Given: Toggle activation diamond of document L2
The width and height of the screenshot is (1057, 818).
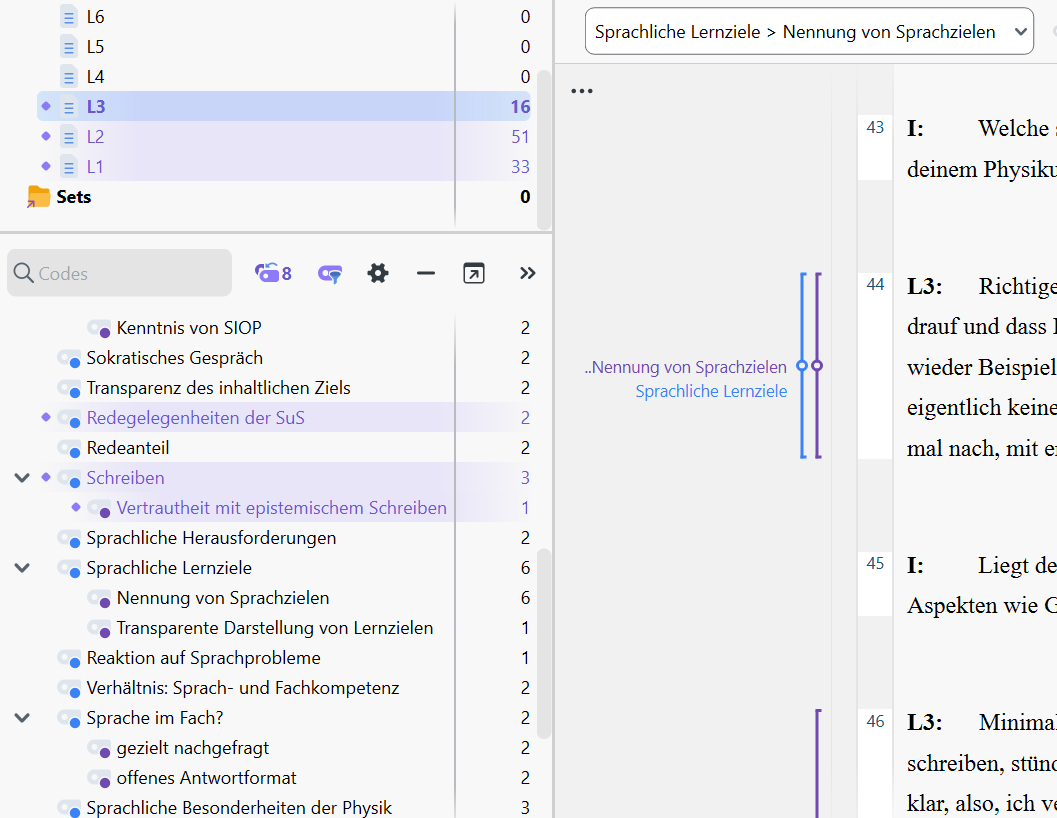Looking at the screenshot, I should click(x=46, y=136).
